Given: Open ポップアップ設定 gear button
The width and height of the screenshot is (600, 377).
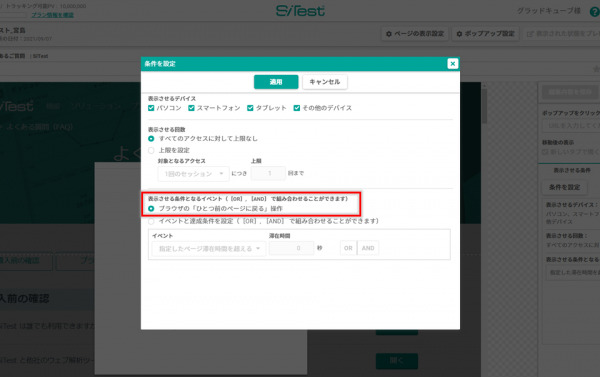Looking at the screenshot, I should 485,34.
